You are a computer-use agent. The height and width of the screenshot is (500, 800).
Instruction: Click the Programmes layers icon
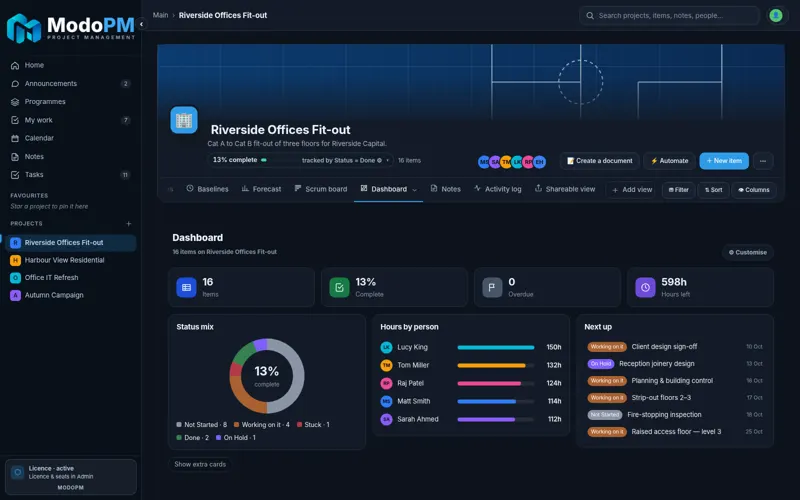(x=15, y=102)
